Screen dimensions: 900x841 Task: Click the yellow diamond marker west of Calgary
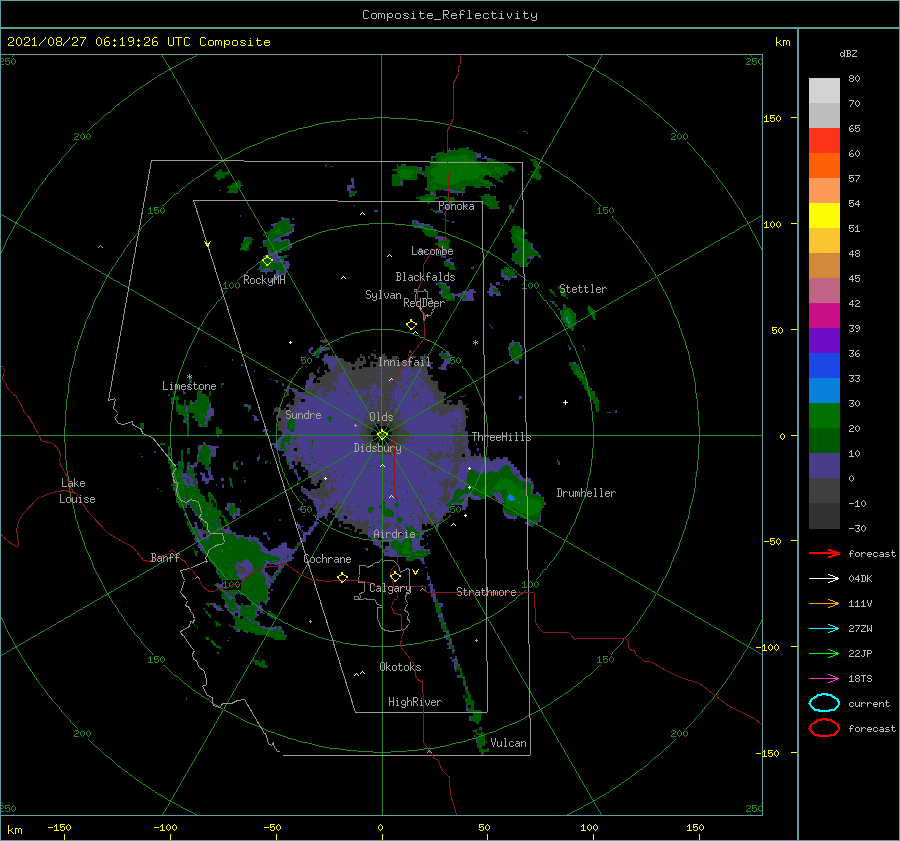coord(342,577)
